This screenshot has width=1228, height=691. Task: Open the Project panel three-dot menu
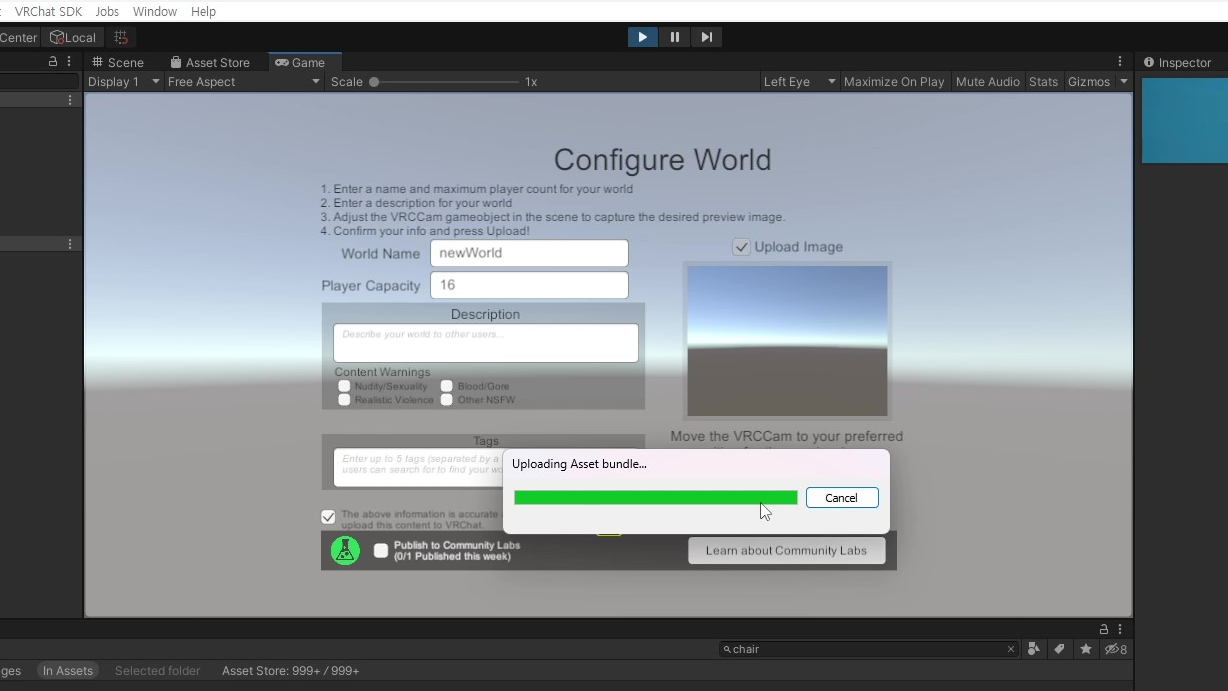[x=1120, y=629]
